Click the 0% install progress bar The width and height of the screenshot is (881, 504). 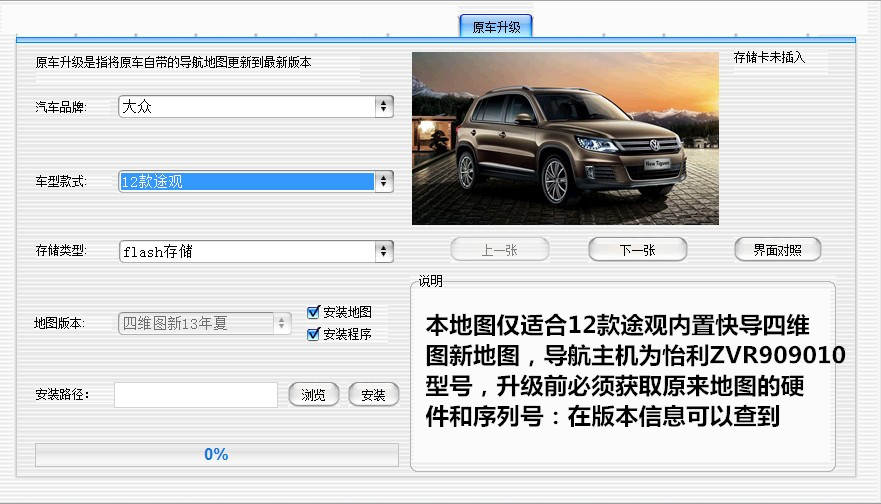(217, 455)
